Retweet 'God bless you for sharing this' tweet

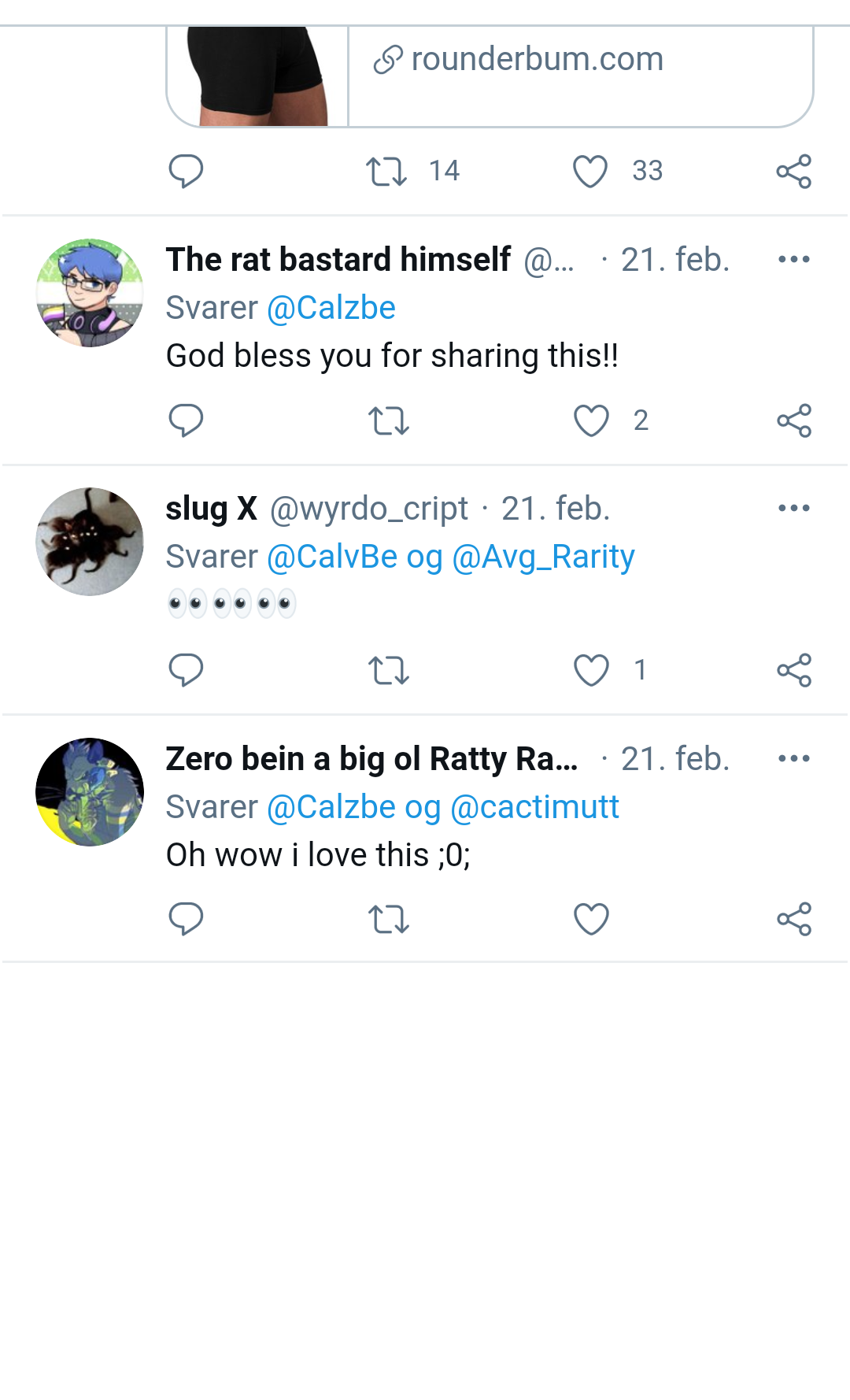pos(389,420)
